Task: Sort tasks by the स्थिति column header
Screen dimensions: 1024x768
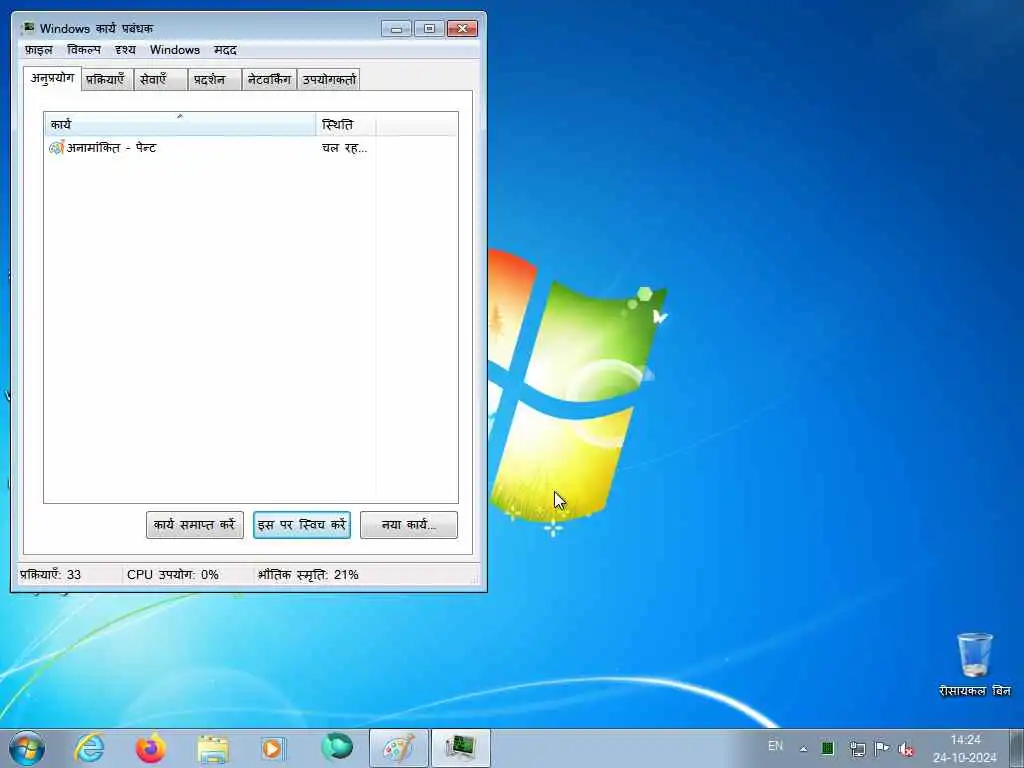Action: click(345, 124)
